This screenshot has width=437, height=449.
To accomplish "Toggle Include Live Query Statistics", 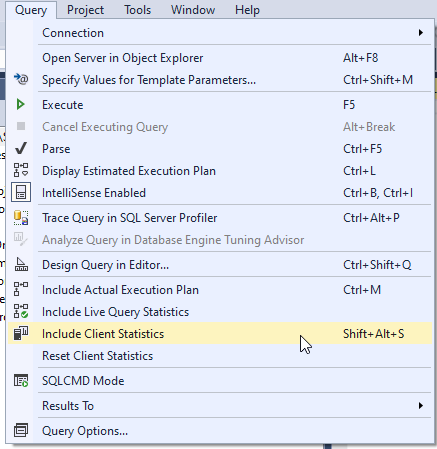I will click(x=220, y=312).
